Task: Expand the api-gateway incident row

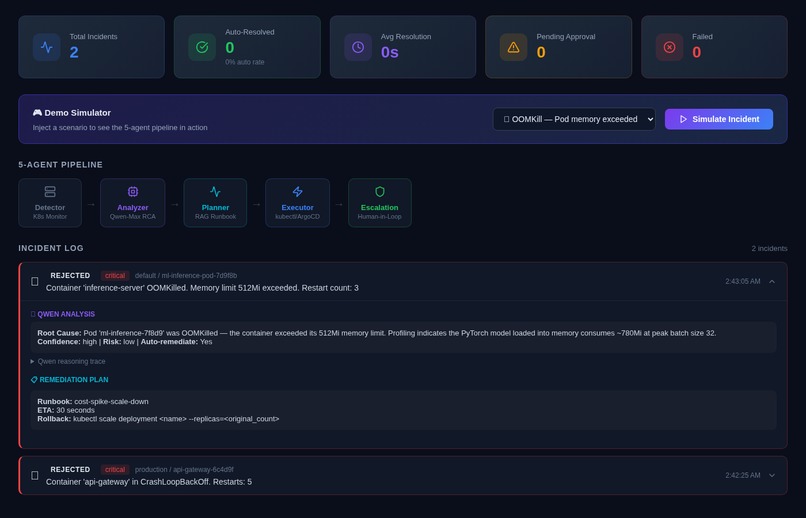Action: [x=772, y=475]
